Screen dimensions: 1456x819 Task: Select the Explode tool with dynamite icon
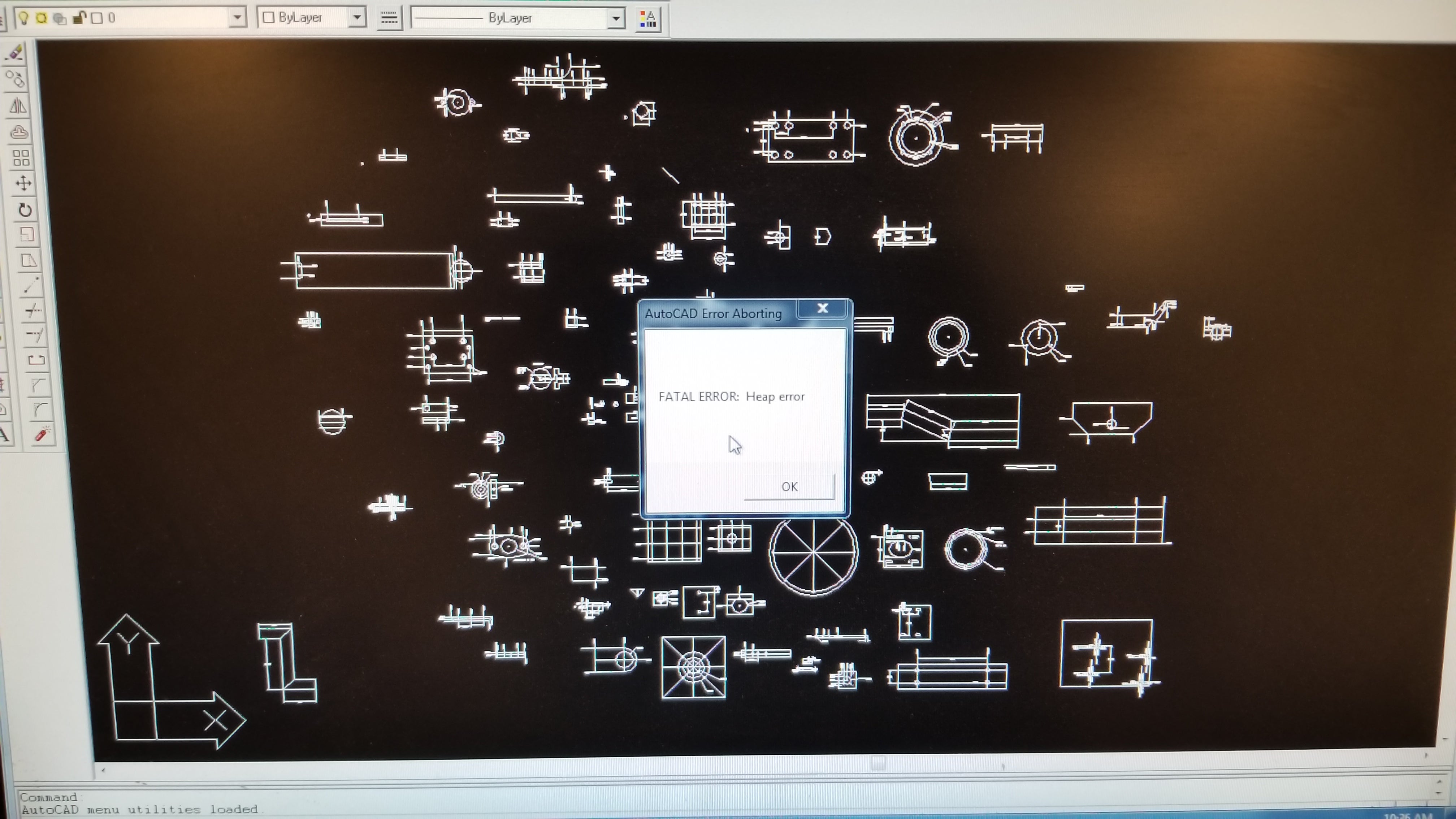pos(42,434)
